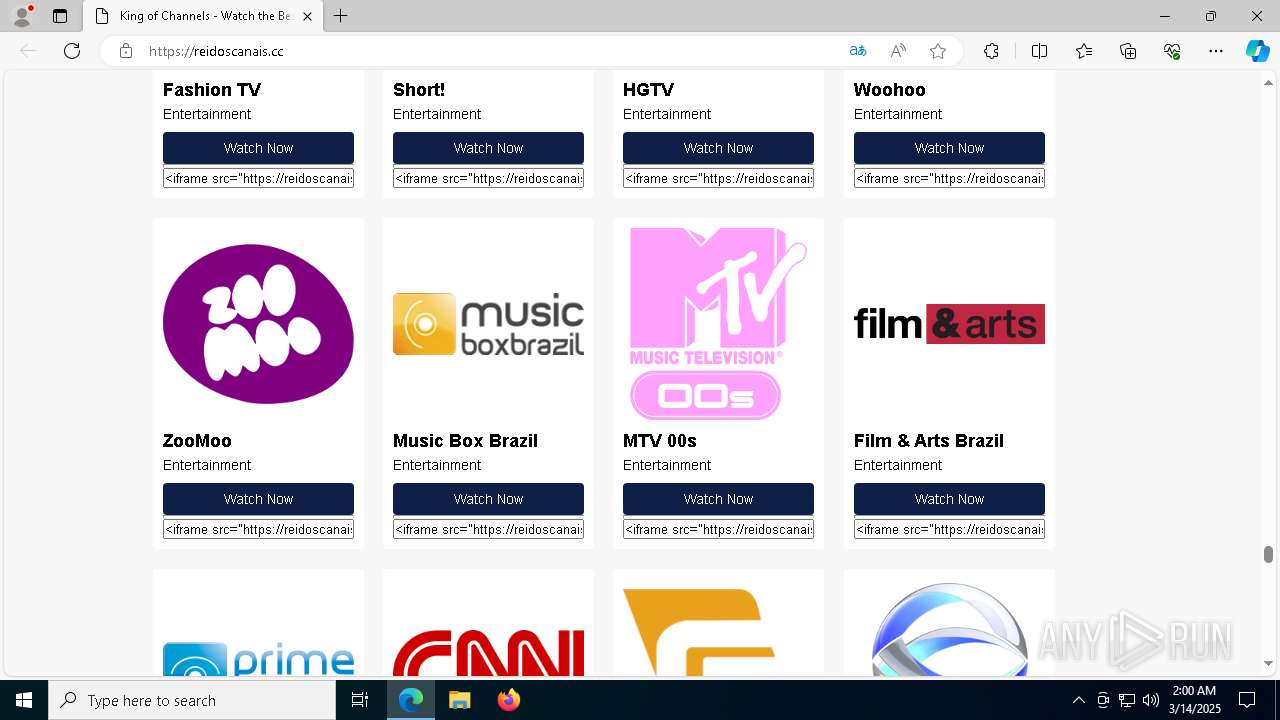Watch Now for ZooMoo
This screenshot has width=1280, height=720.
258,499
